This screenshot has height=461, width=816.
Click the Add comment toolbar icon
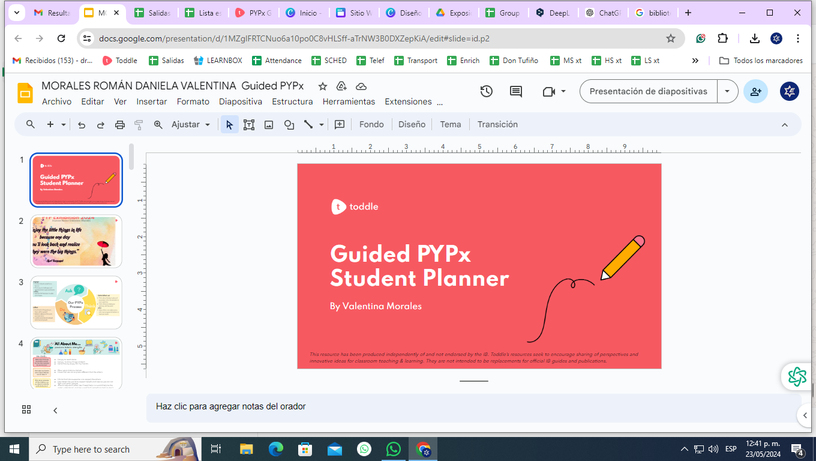(x=339, y=125)
